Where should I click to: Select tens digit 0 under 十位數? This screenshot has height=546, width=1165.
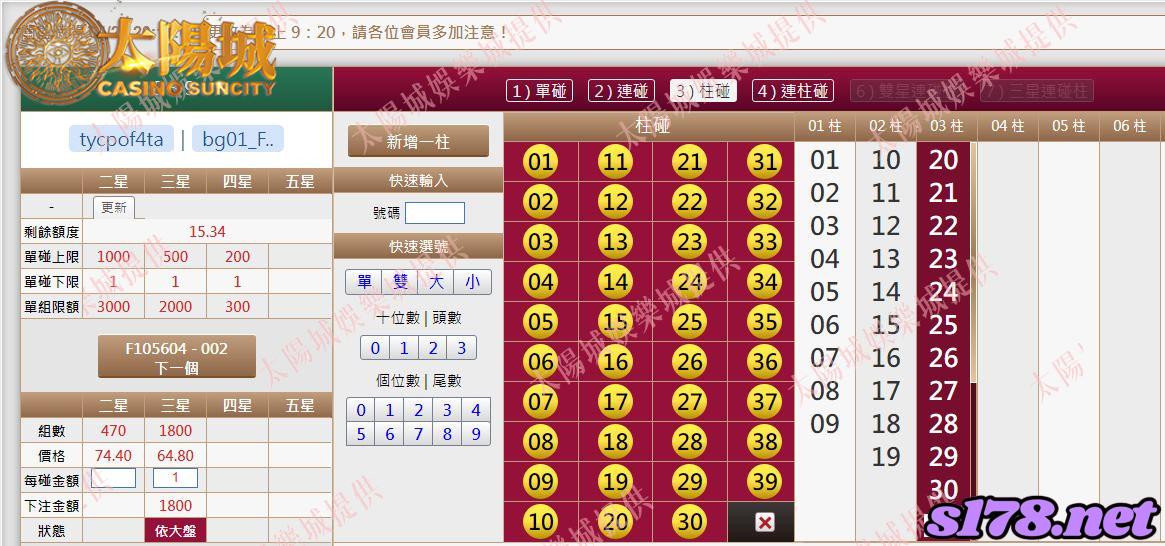coord(375,348)
